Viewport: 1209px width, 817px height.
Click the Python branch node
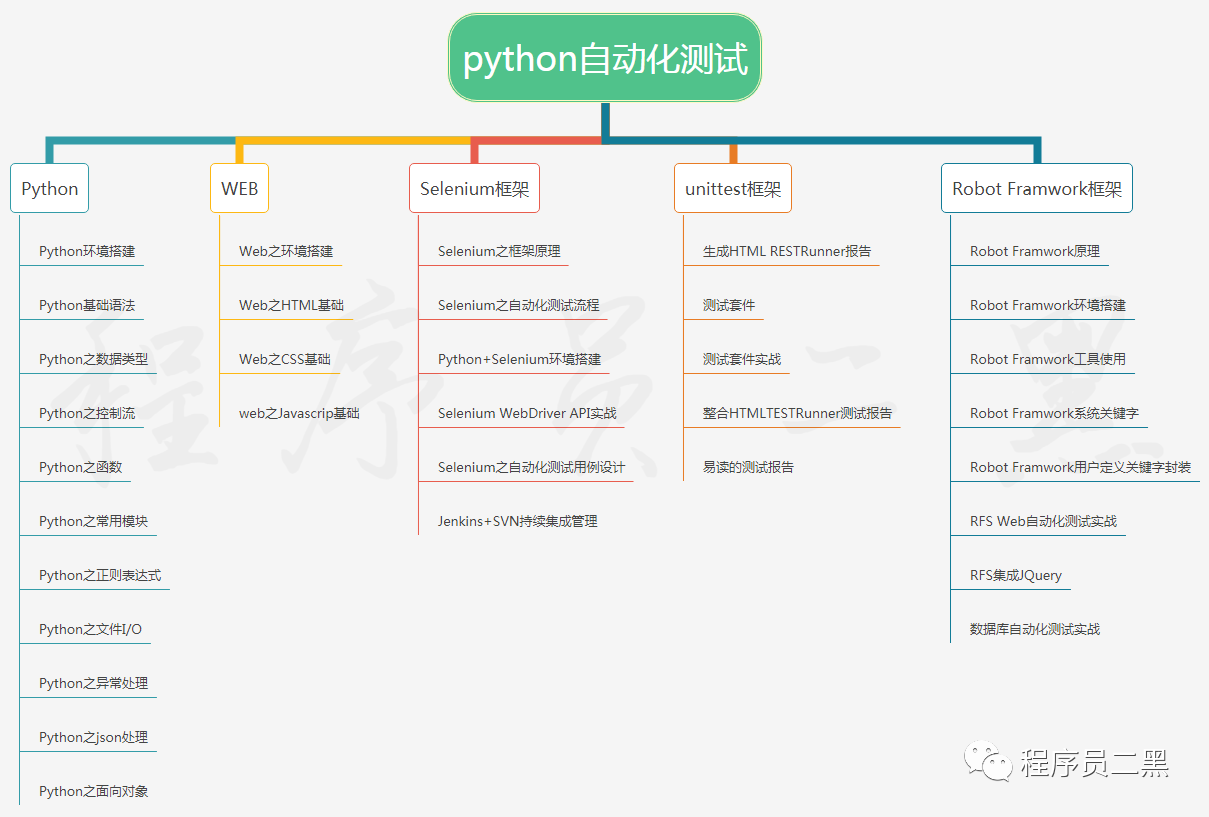(x=49, y=189)
